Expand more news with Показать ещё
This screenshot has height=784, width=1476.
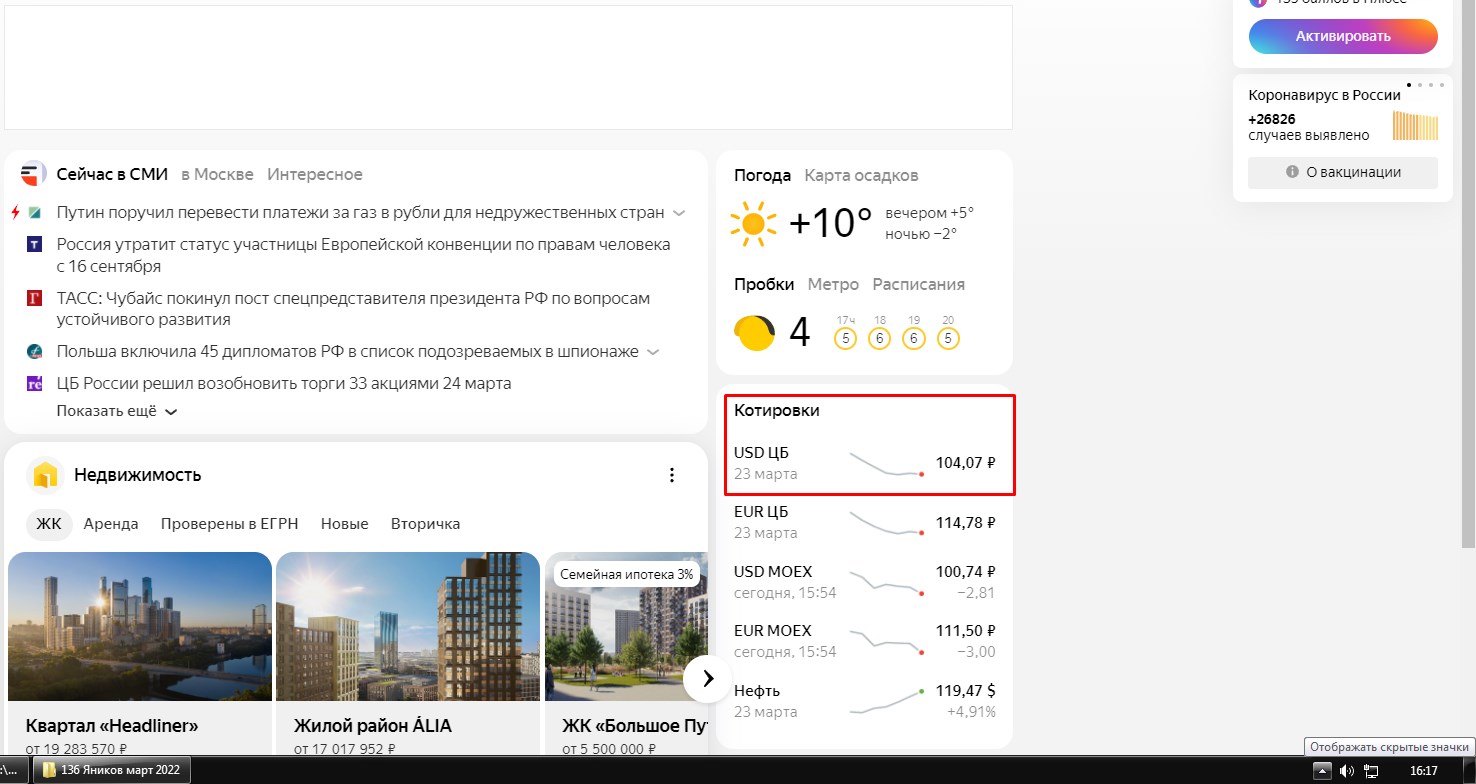[117, 411]
